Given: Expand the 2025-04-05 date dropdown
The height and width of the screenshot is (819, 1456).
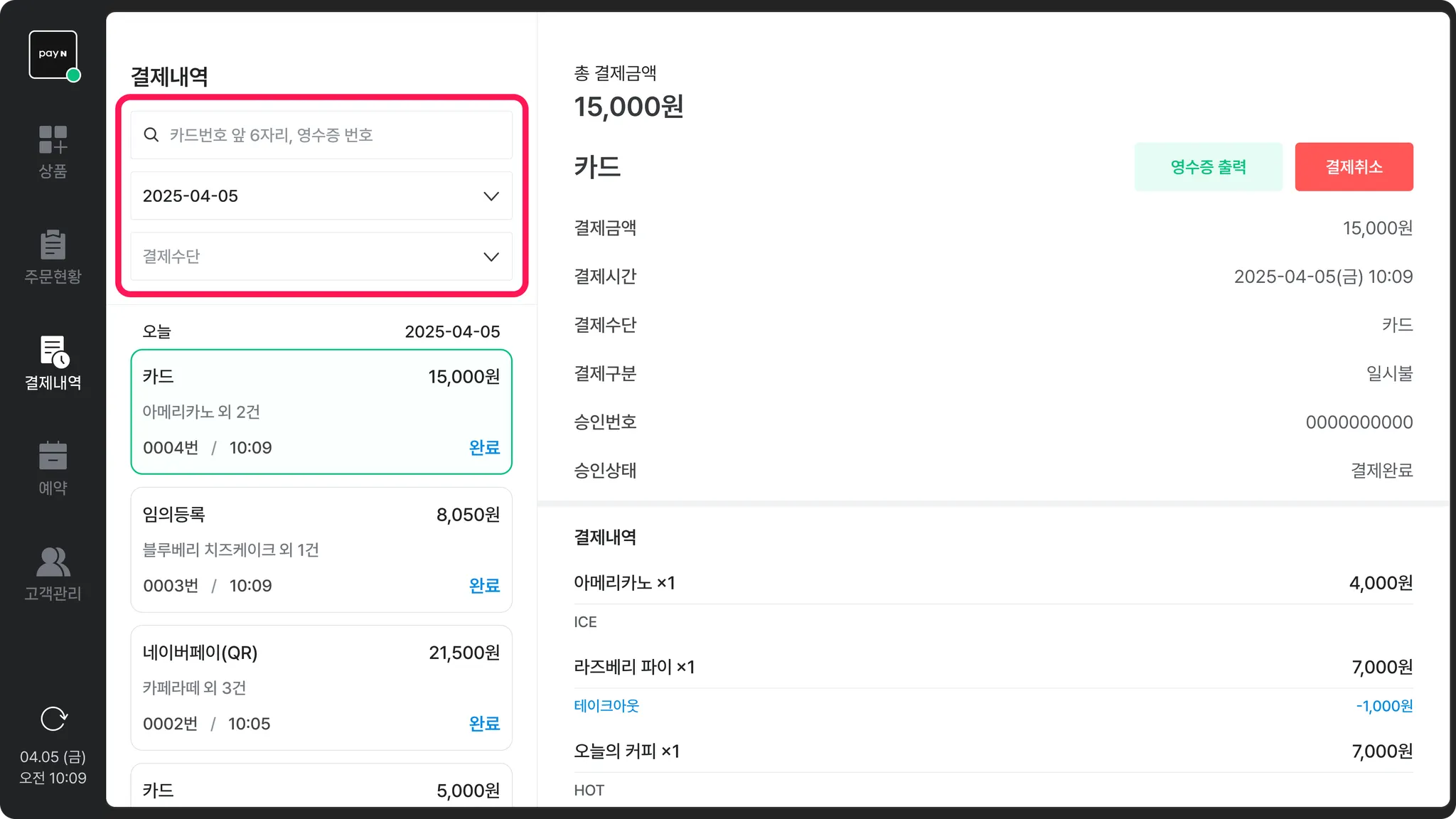Looking at the screenshot, I should point(321,196).
